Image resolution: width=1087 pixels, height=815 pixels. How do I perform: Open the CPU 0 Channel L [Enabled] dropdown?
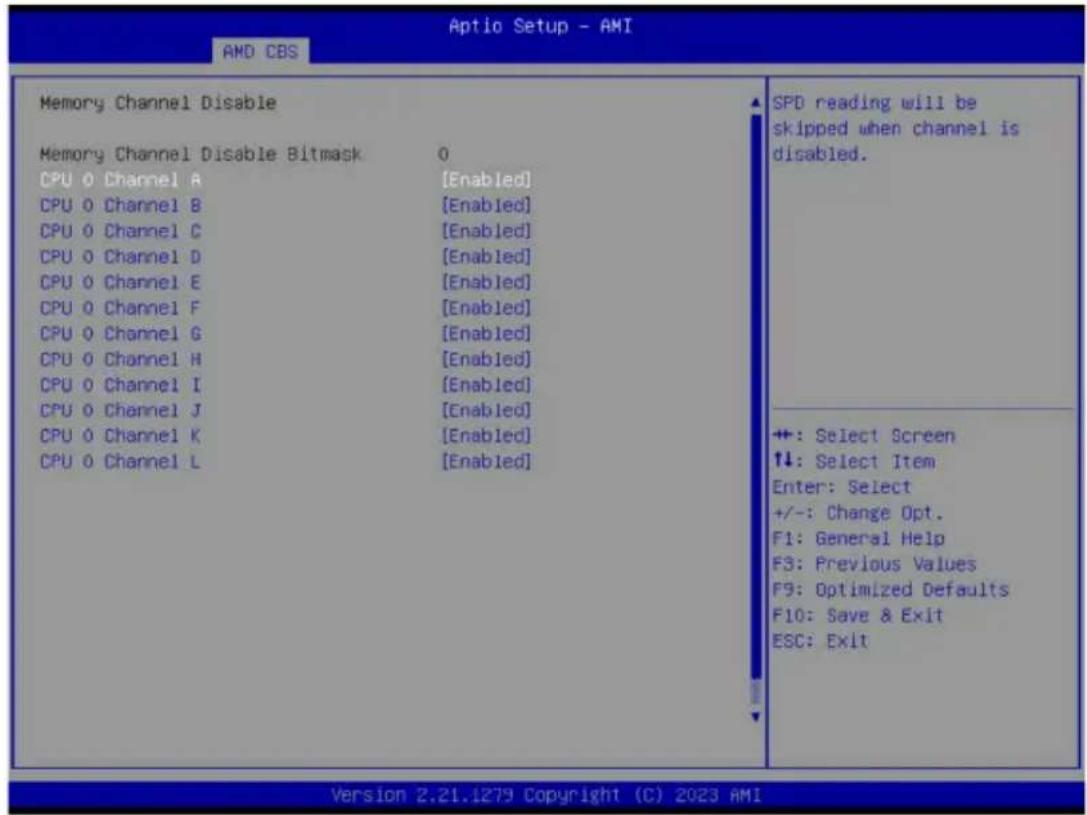487,462
